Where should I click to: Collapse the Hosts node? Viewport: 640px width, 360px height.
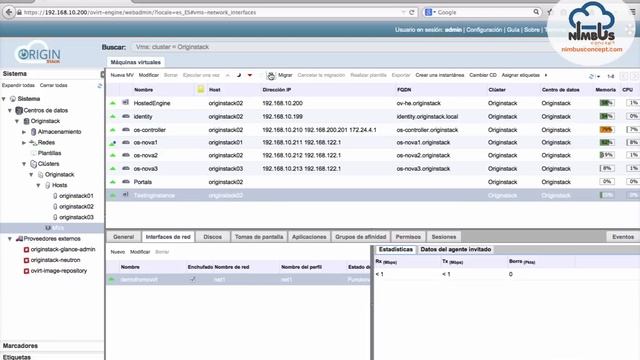point(38,185)
